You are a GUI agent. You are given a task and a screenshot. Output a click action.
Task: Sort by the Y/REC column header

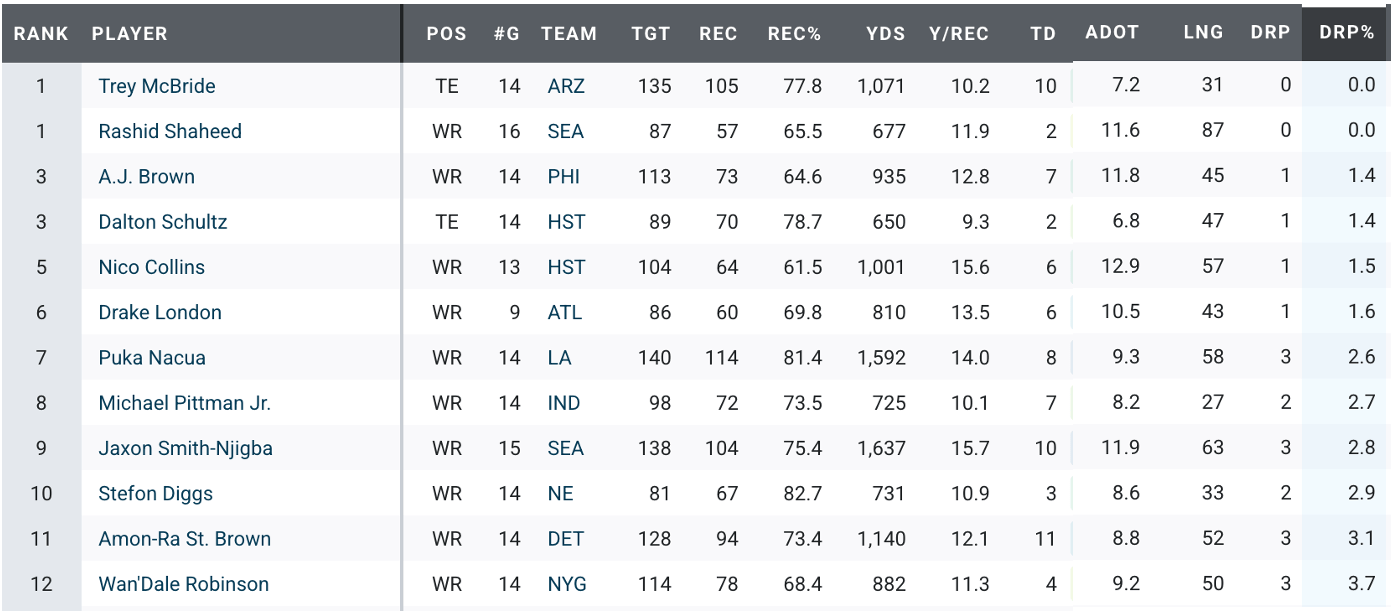[x=959, y=33]
